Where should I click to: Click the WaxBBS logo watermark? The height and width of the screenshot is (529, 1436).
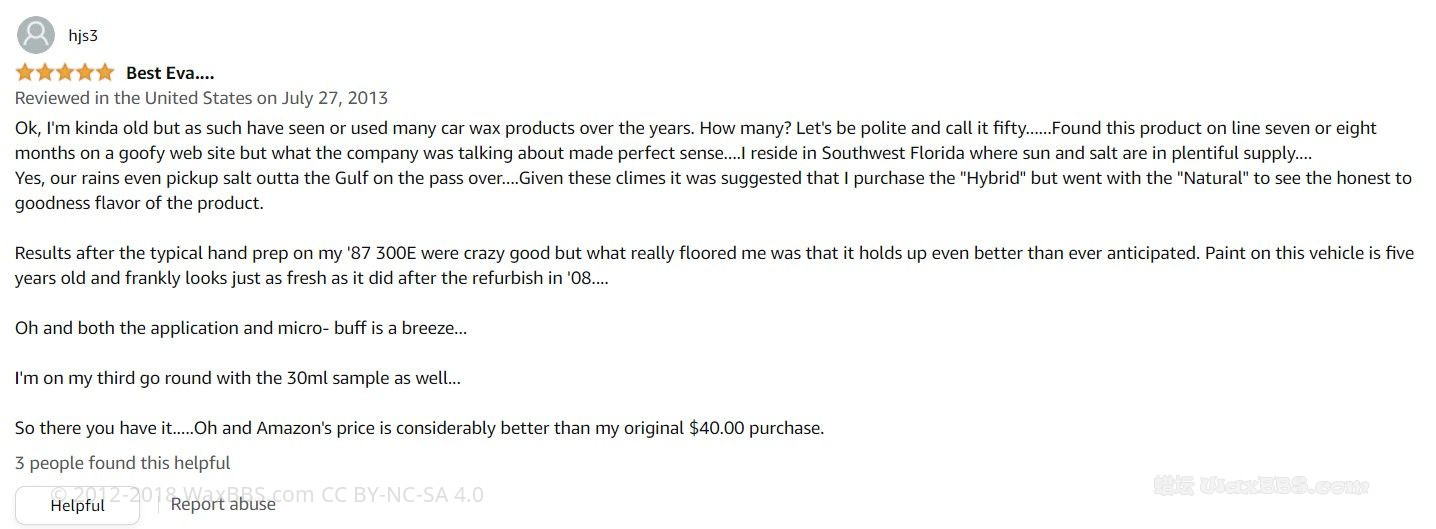point(1260,487)
